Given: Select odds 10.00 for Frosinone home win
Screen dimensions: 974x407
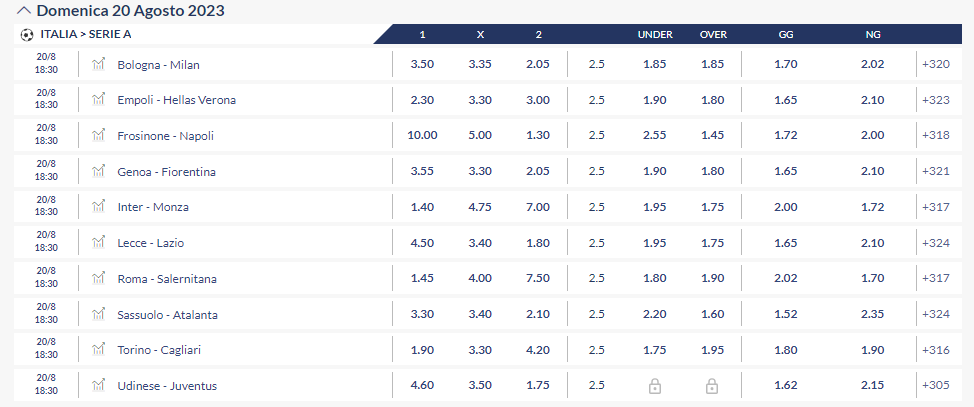Looking at the screenshot, I should (x=422, y=135).
